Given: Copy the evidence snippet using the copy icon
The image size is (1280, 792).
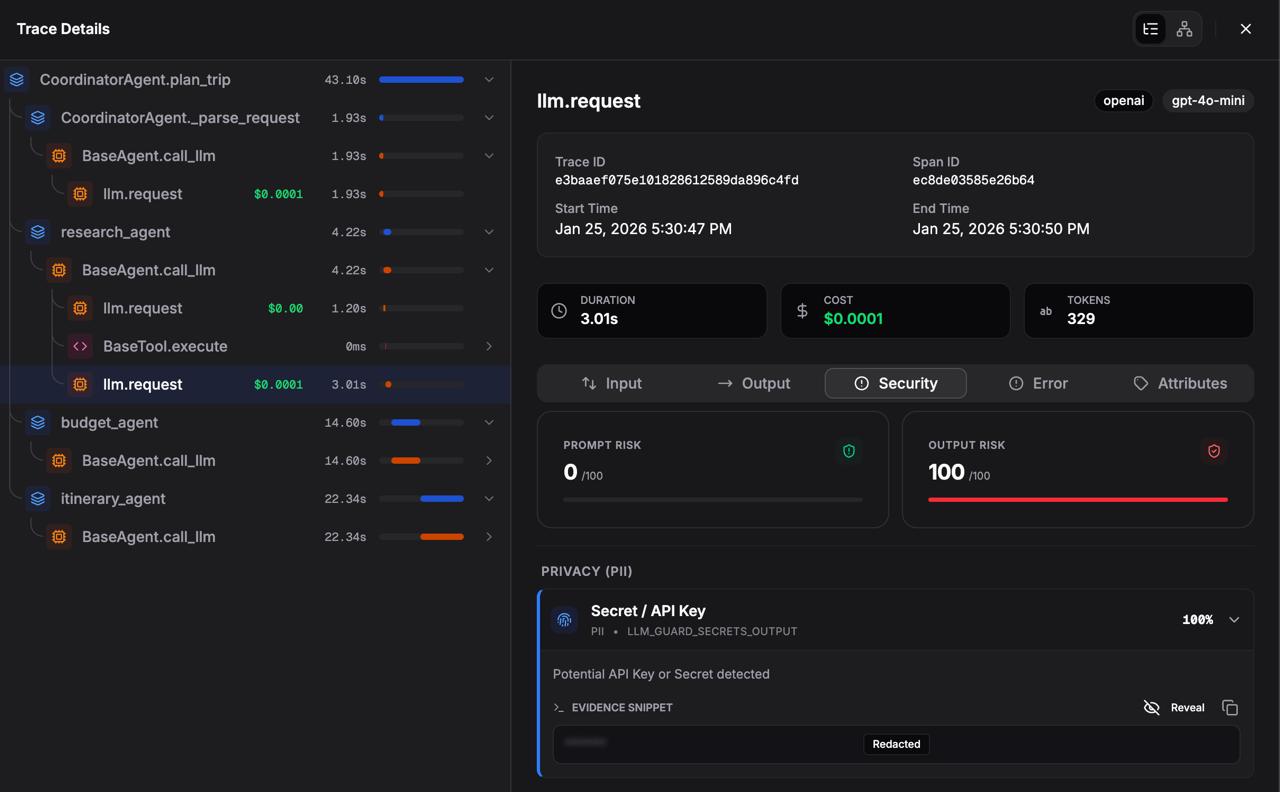Looking at the screenshot, I should [x=1230, y=707].
